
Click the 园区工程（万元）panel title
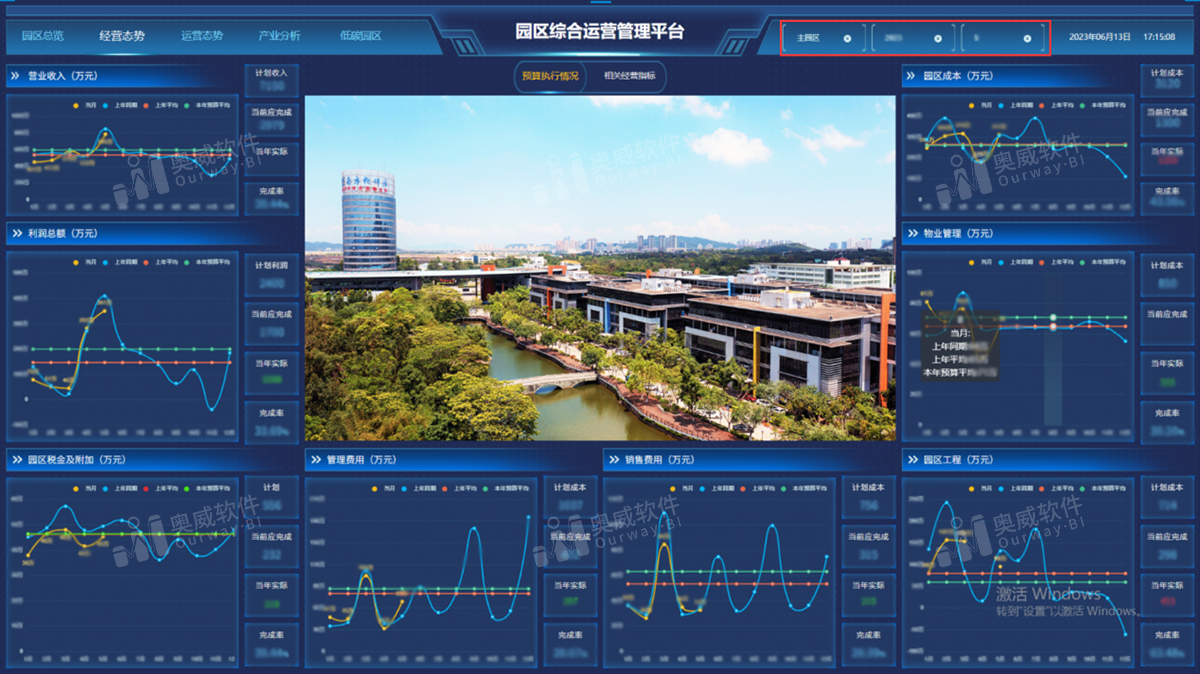coord(958,460)
